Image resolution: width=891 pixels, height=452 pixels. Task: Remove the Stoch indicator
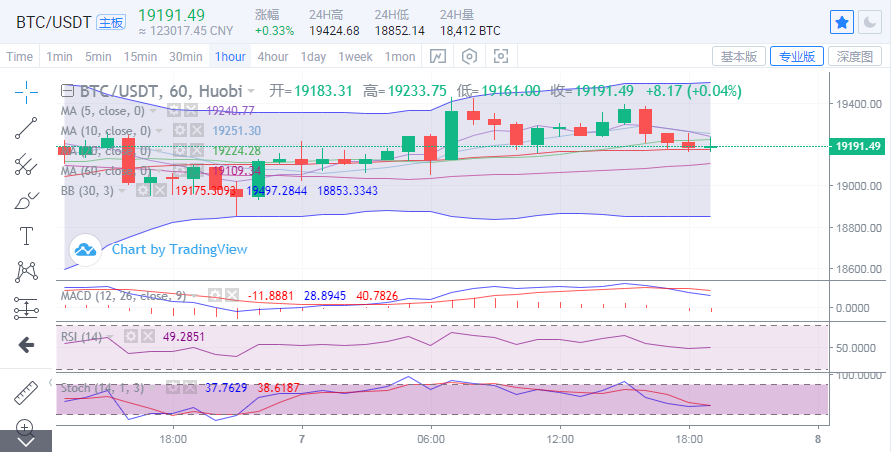[190, 388]
